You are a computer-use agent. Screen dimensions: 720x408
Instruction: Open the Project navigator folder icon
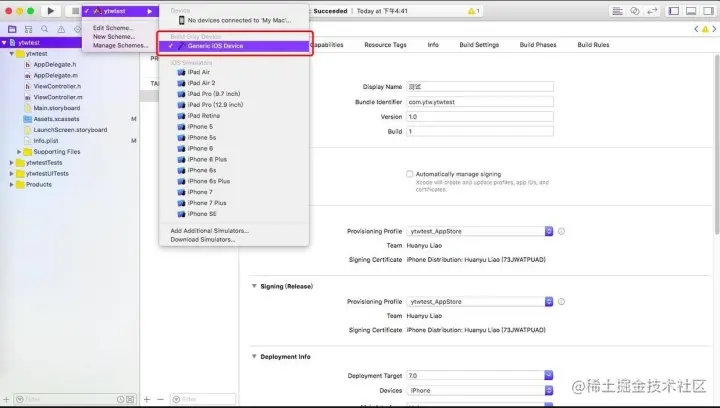12,29
